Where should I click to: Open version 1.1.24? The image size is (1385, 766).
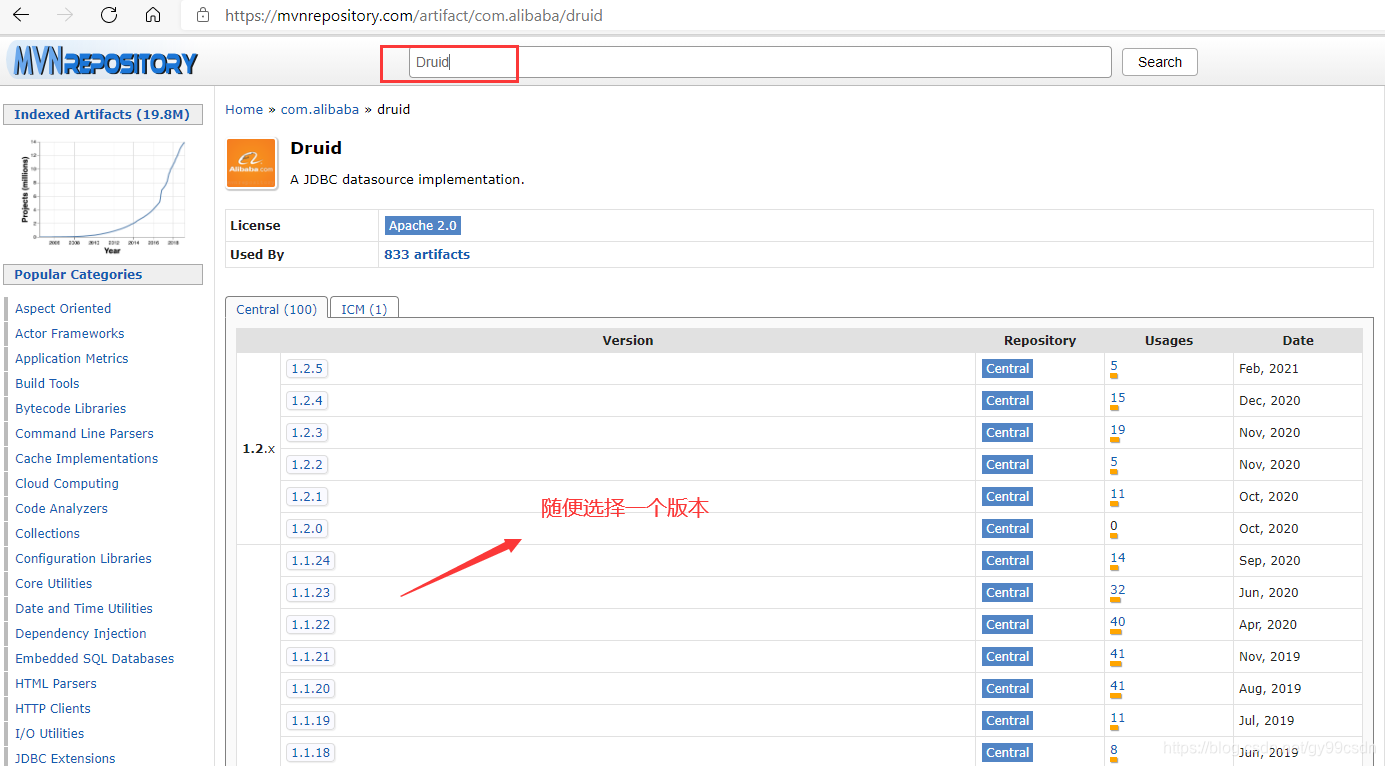tap(311, 561)
